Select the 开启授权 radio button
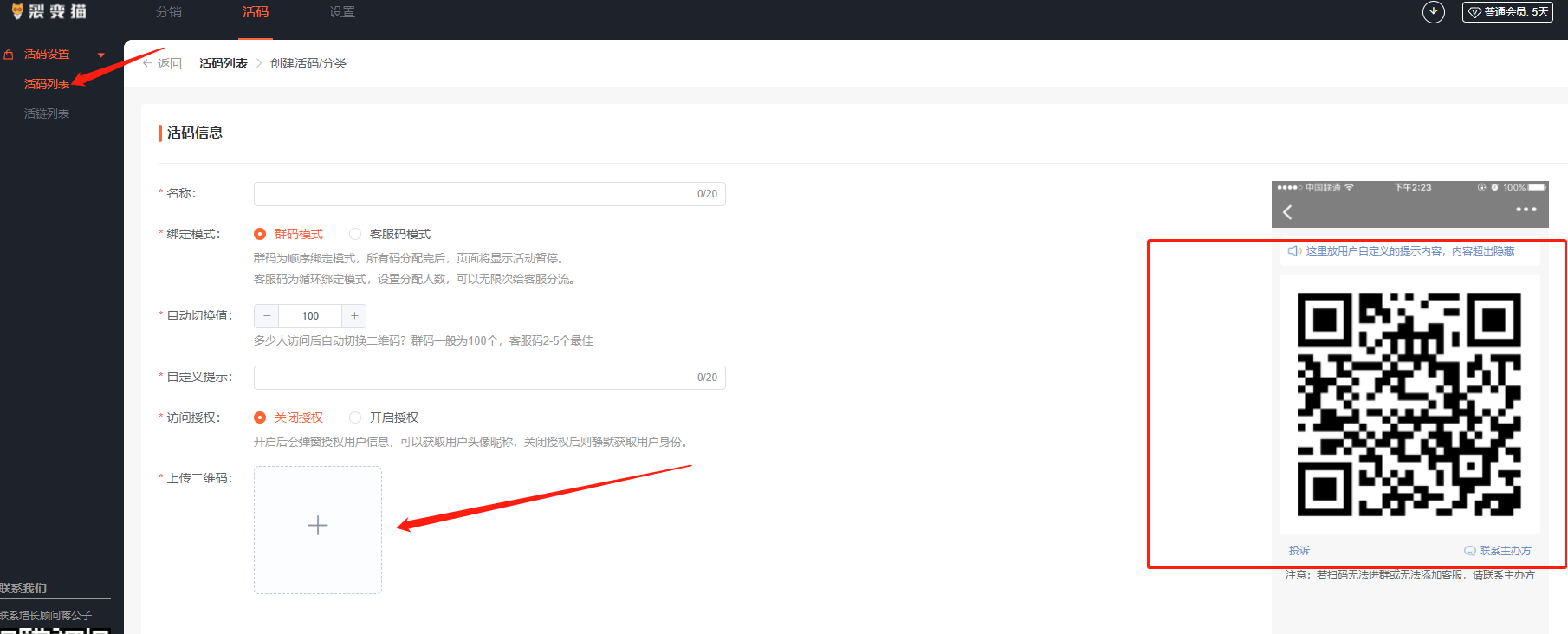The image size is (1568, 634). coord(355,417)
